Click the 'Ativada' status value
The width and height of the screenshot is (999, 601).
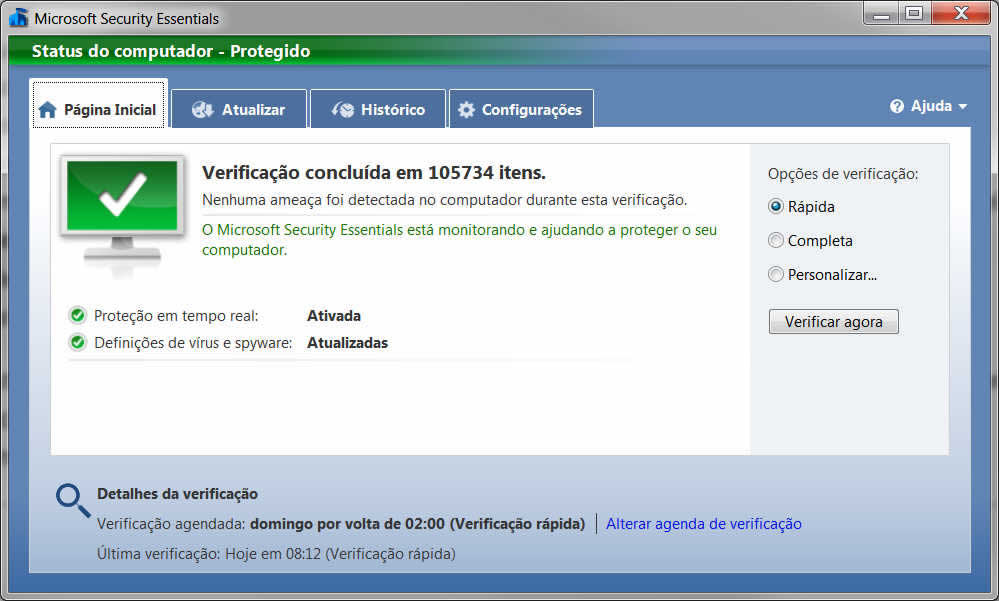(334, 315)
